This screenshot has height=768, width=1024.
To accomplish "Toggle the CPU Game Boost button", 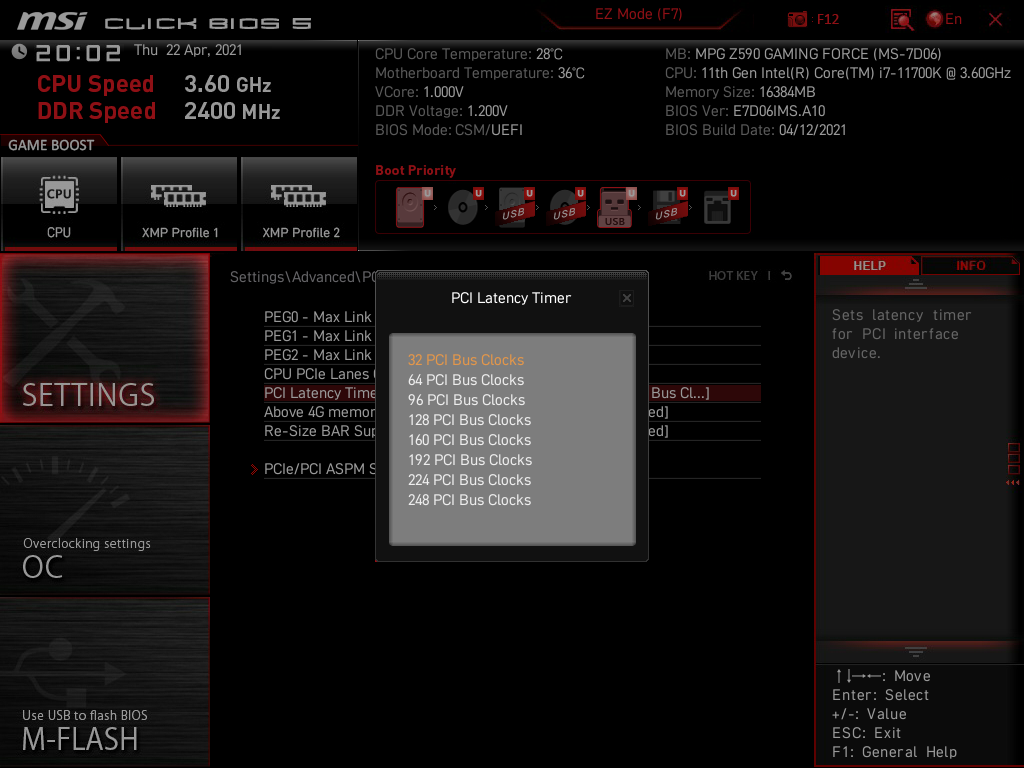I will pos(59,204).
